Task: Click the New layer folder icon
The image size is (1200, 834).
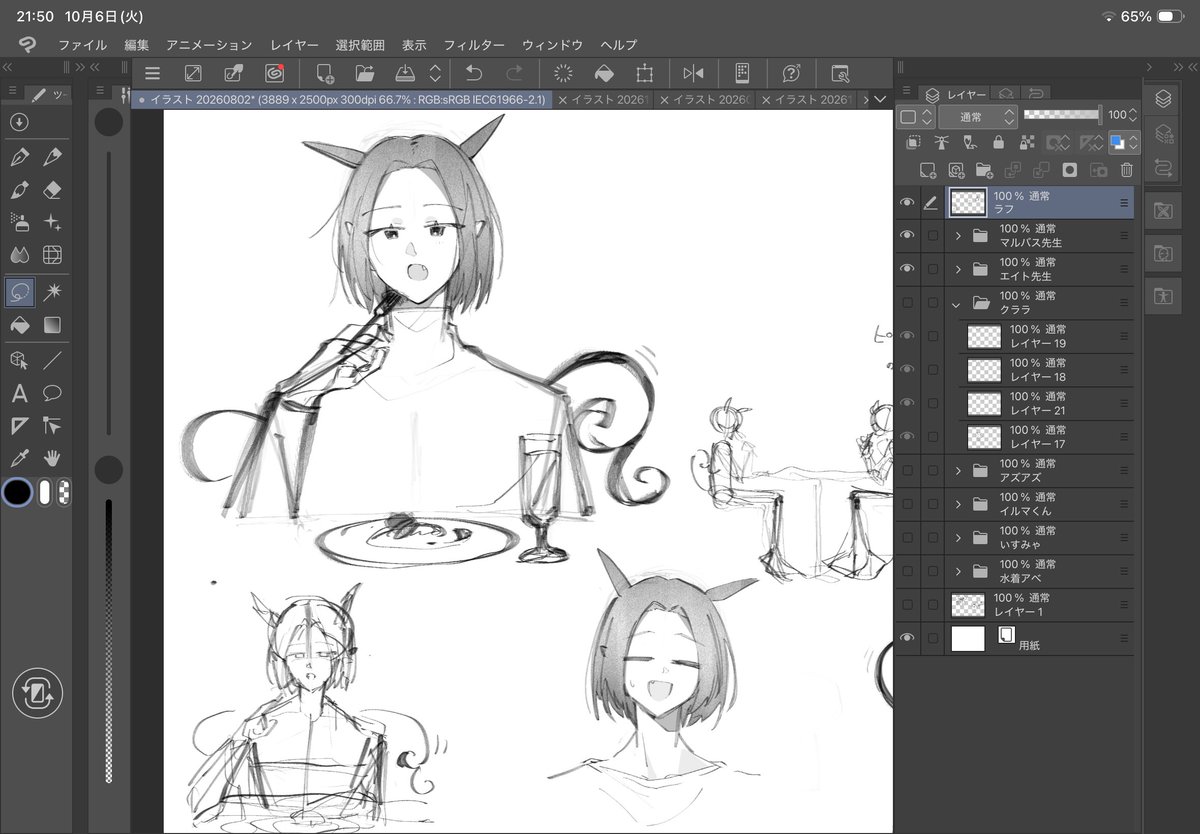Action: (984, 170)
